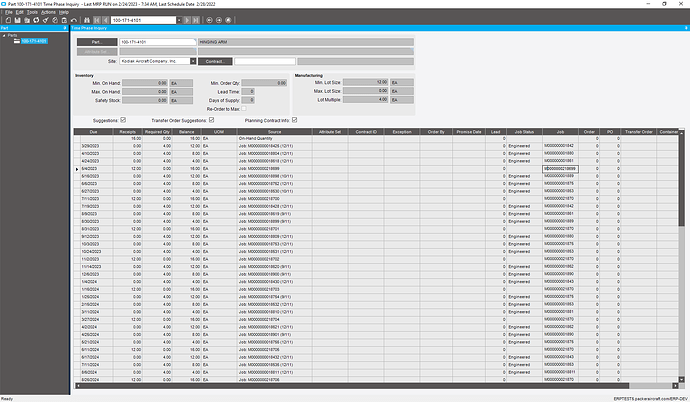
Task: Open the Tools menu
Action: coord(32,12)
